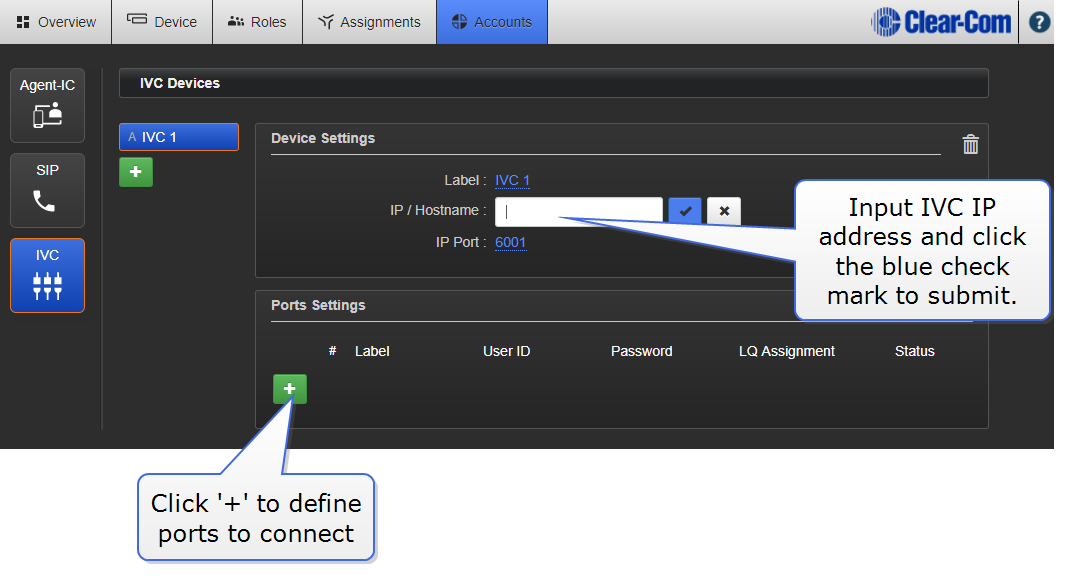Open the Overview tab
The height and width of the screenshot is (576, 1066).
(x=56, y=22)
